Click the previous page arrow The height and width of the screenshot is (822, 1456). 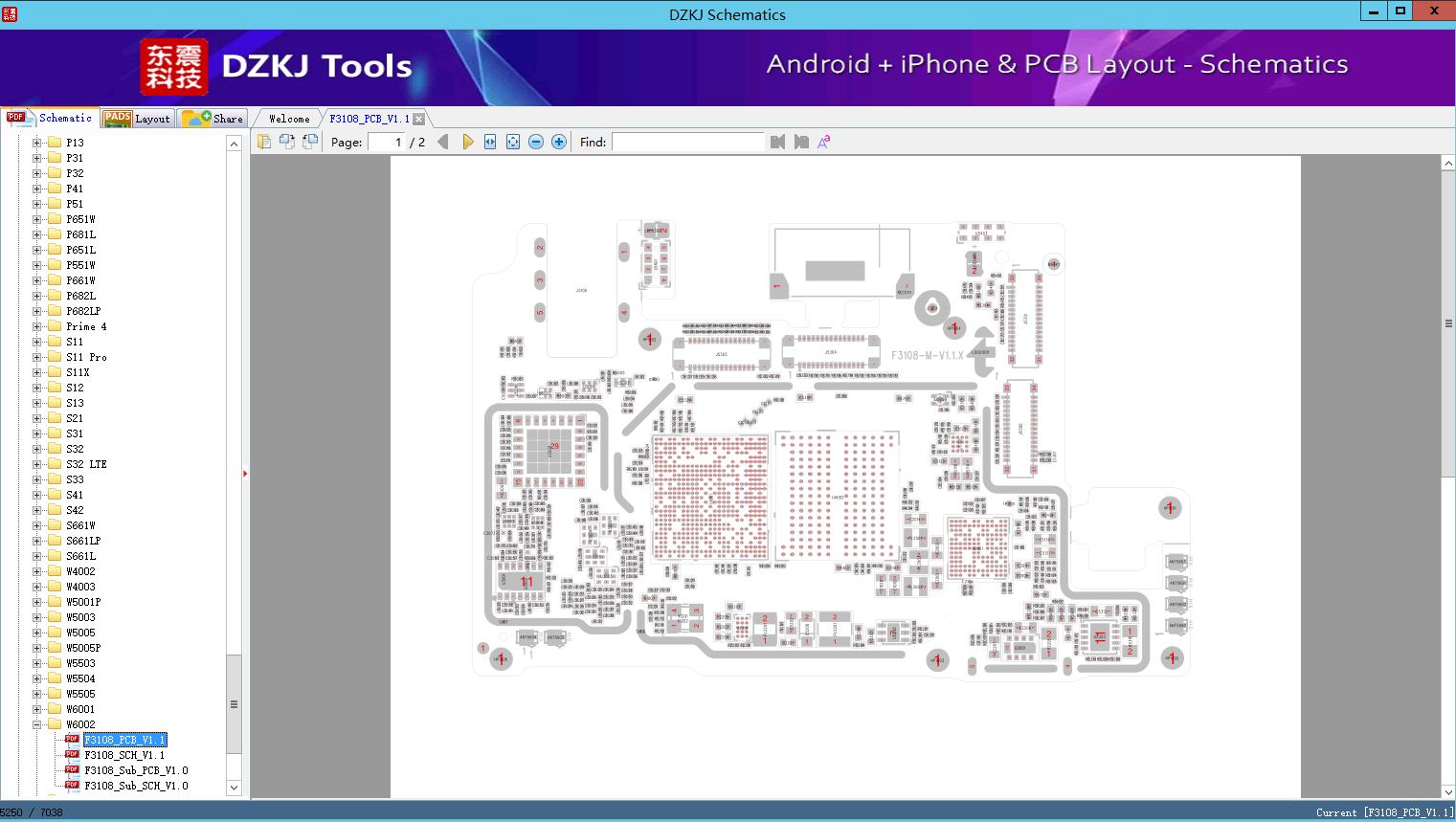pos(442,142)
